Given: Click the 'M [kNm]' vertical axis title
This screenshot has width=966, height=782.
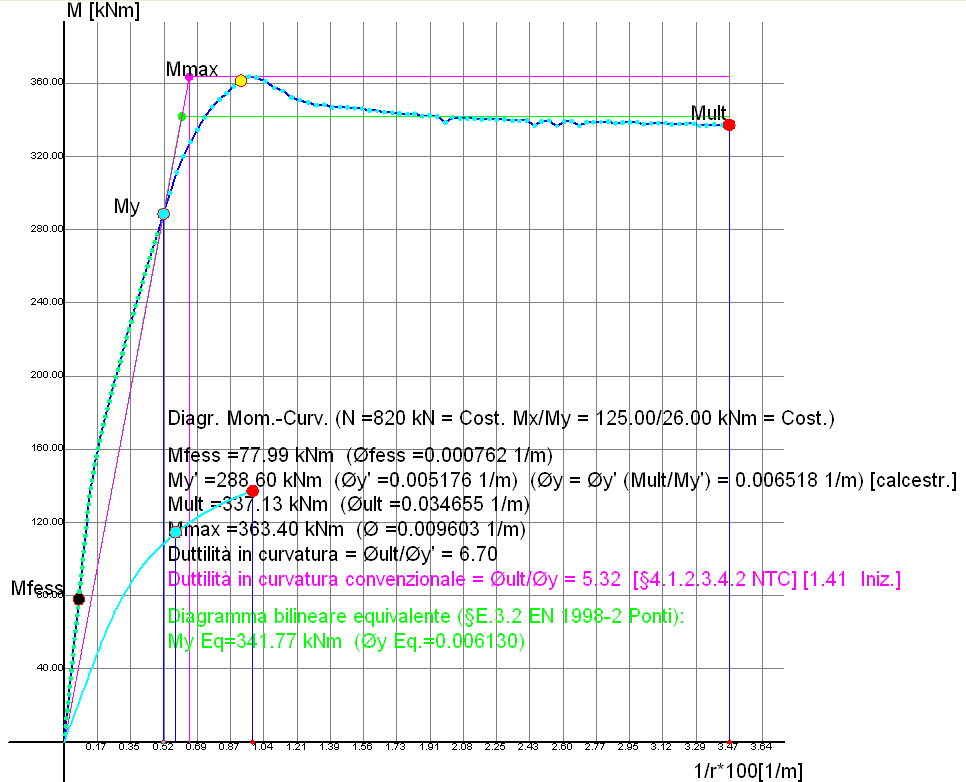Looking at the screenshot, I should pos(103,10).
